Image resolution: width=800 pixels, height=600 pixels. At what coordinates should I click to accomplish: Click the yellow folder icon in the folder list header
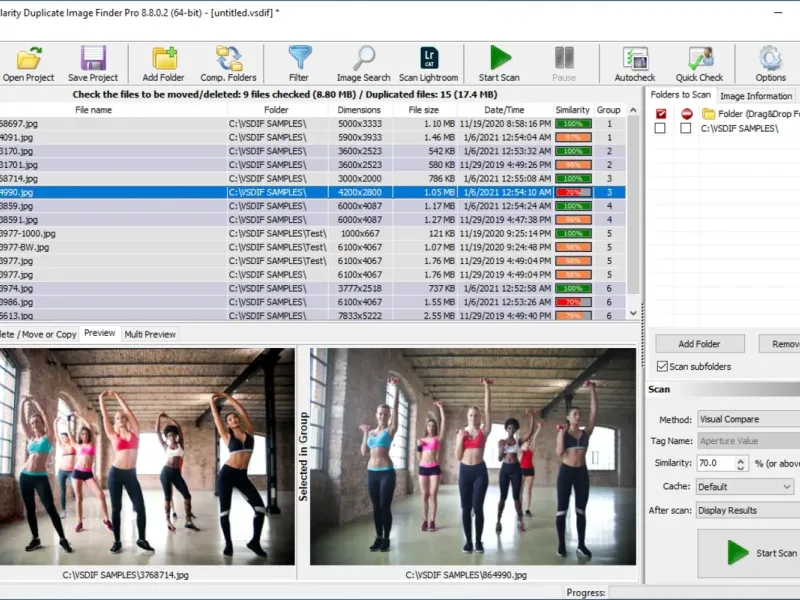[x=708, y=114]
